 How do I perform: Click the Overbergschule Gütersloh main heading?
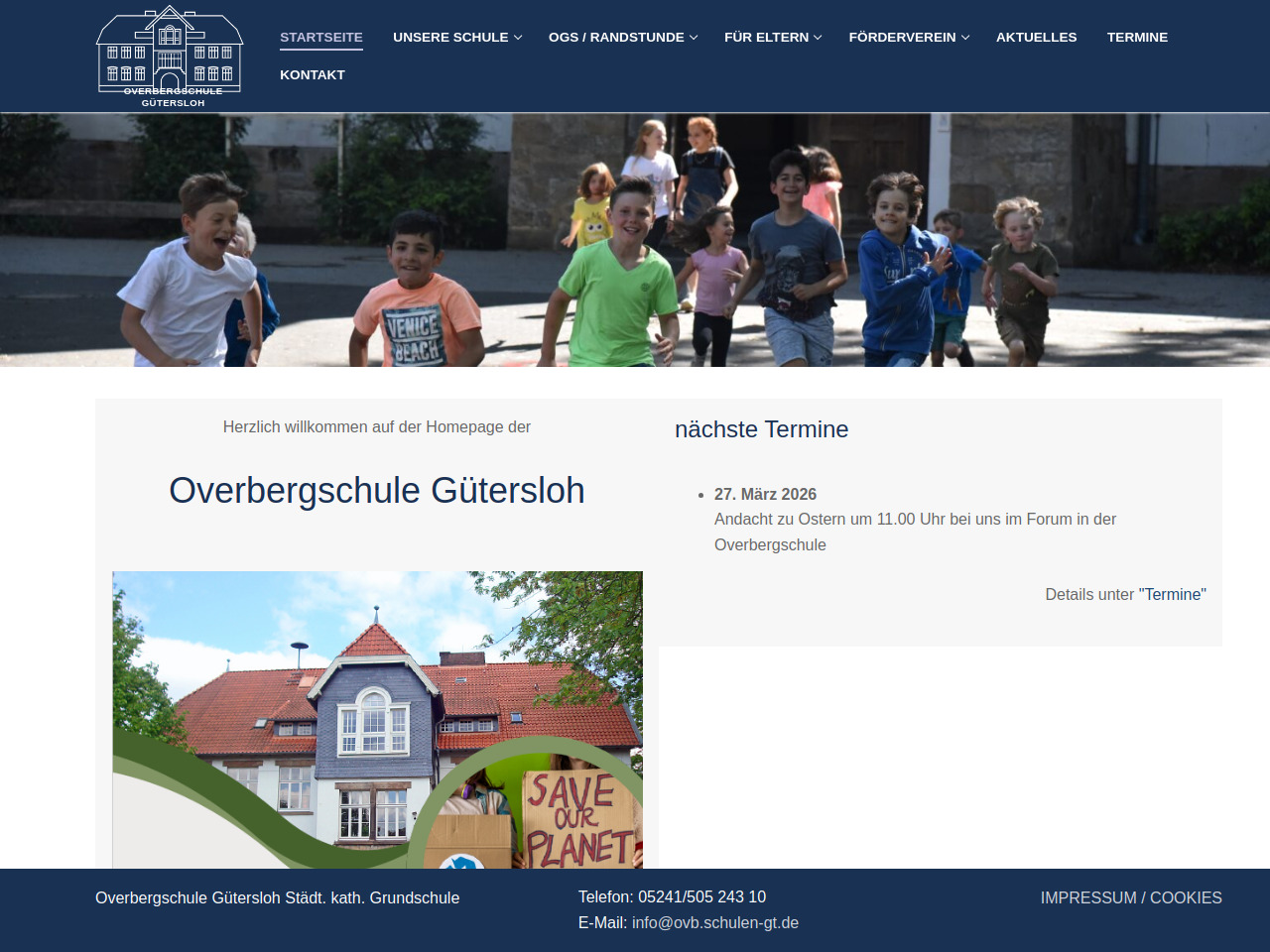coord(376,491)
